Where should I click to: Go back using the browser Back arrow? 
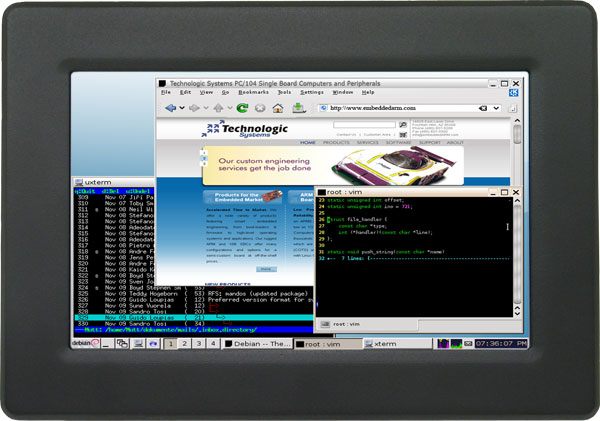click(x=170, y=108)
